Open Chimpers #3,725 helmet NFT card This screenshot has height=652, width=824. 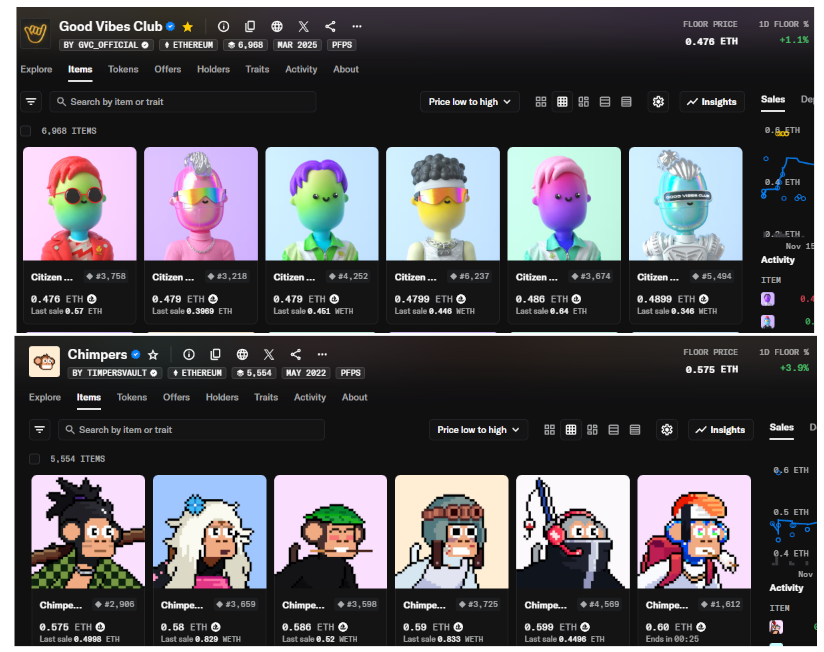tap(452, 561)
